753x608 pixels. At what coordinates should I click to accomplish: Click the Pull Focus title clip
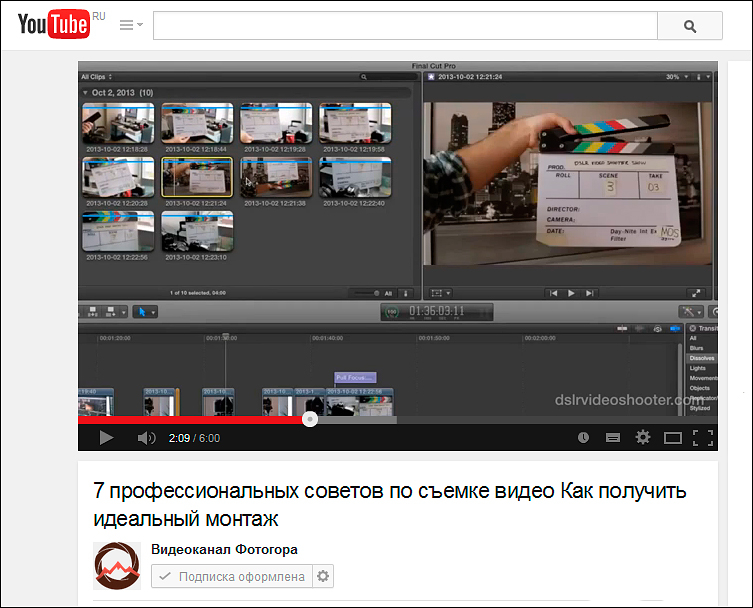[x=355, y=378]
